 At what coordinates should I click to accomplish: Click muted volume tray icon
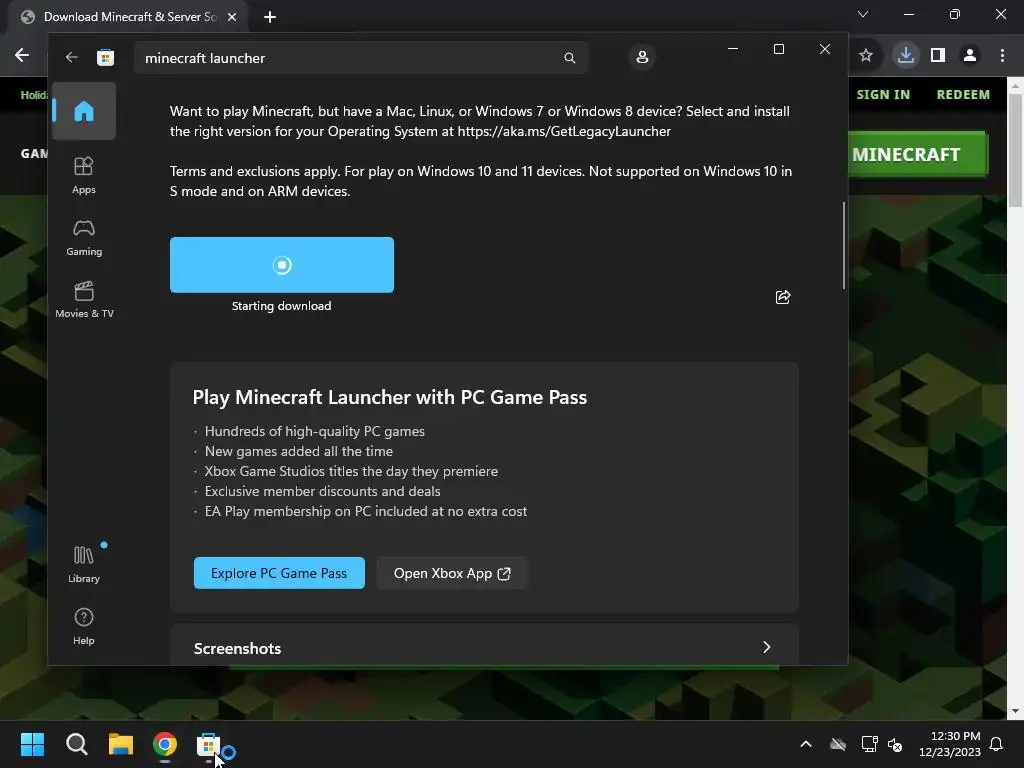(895, 744)
